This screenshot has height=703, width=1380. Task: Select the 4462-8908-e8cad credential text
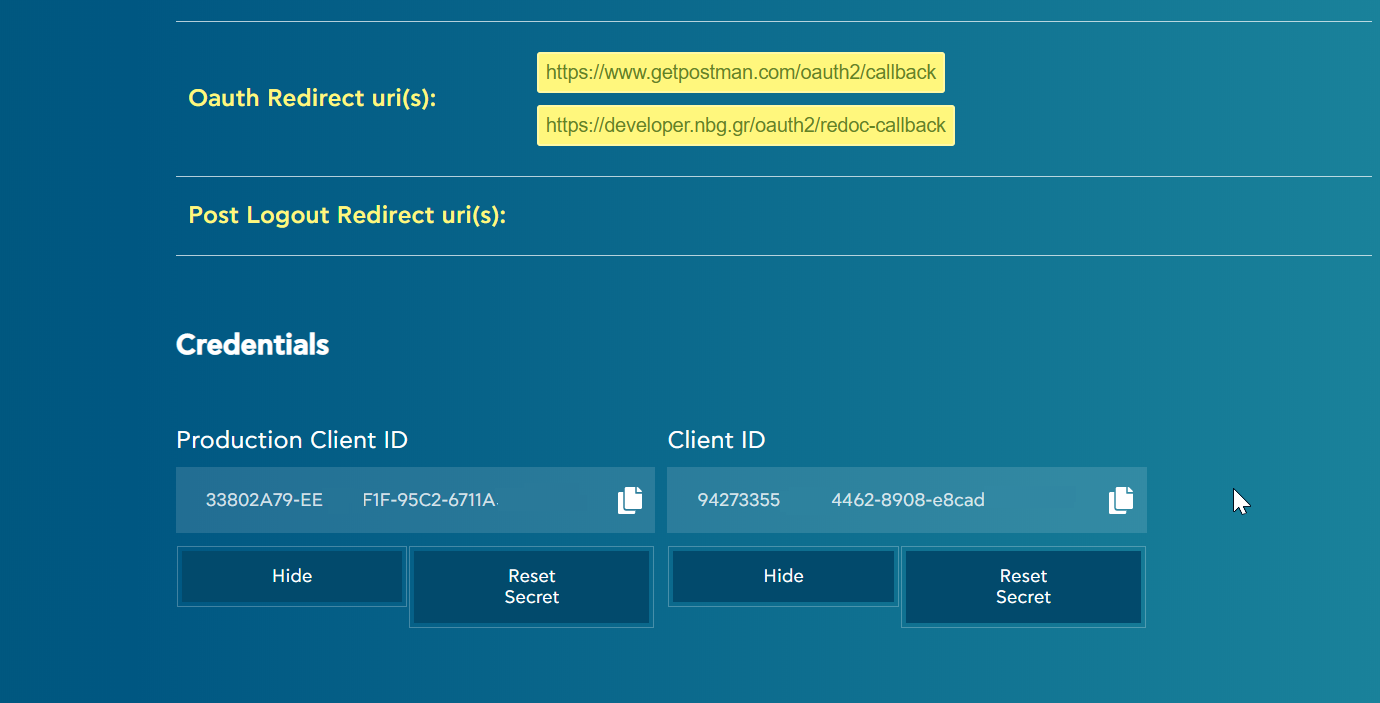907,500
